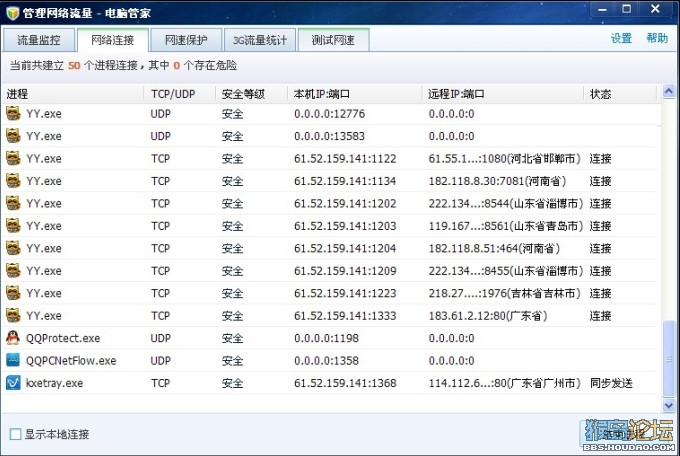Screen dimensions: 680x456
Task: Click remote address 182.118.8.51:464(河南省)
Action: [x=494, y=249]
